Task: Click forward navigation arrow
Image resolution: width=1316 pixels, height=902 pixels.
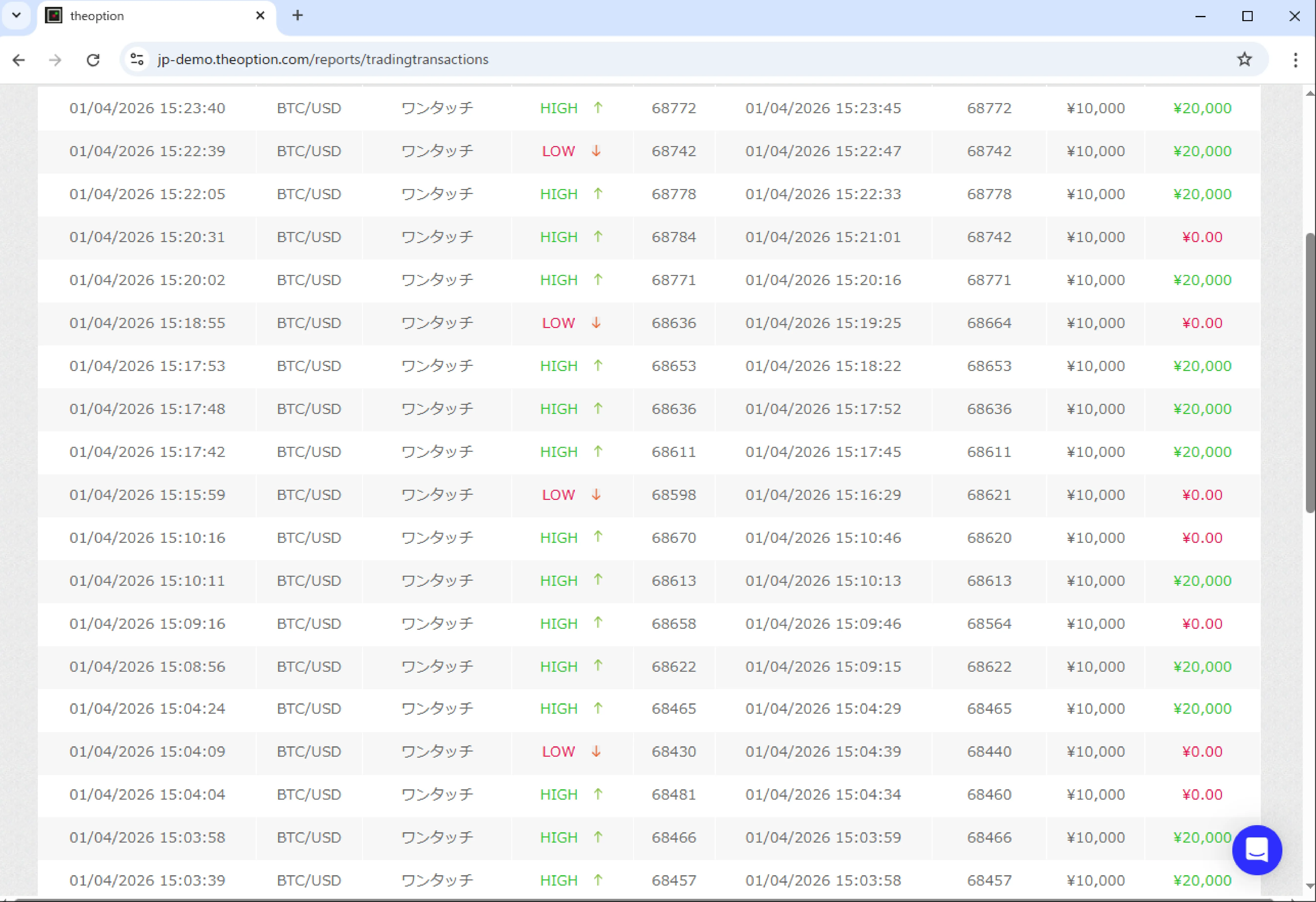Action: (x=55, y=59)
